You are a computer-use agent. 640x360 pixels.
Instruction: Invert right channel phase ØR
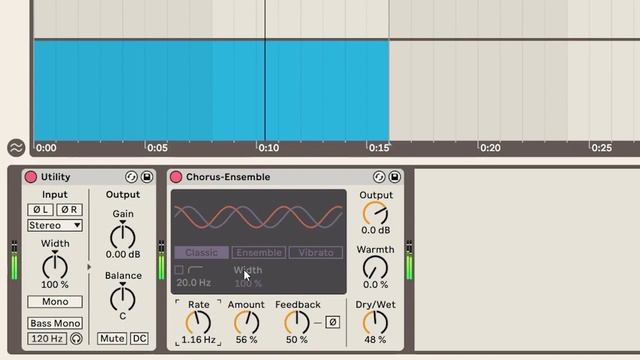point(69,209)
